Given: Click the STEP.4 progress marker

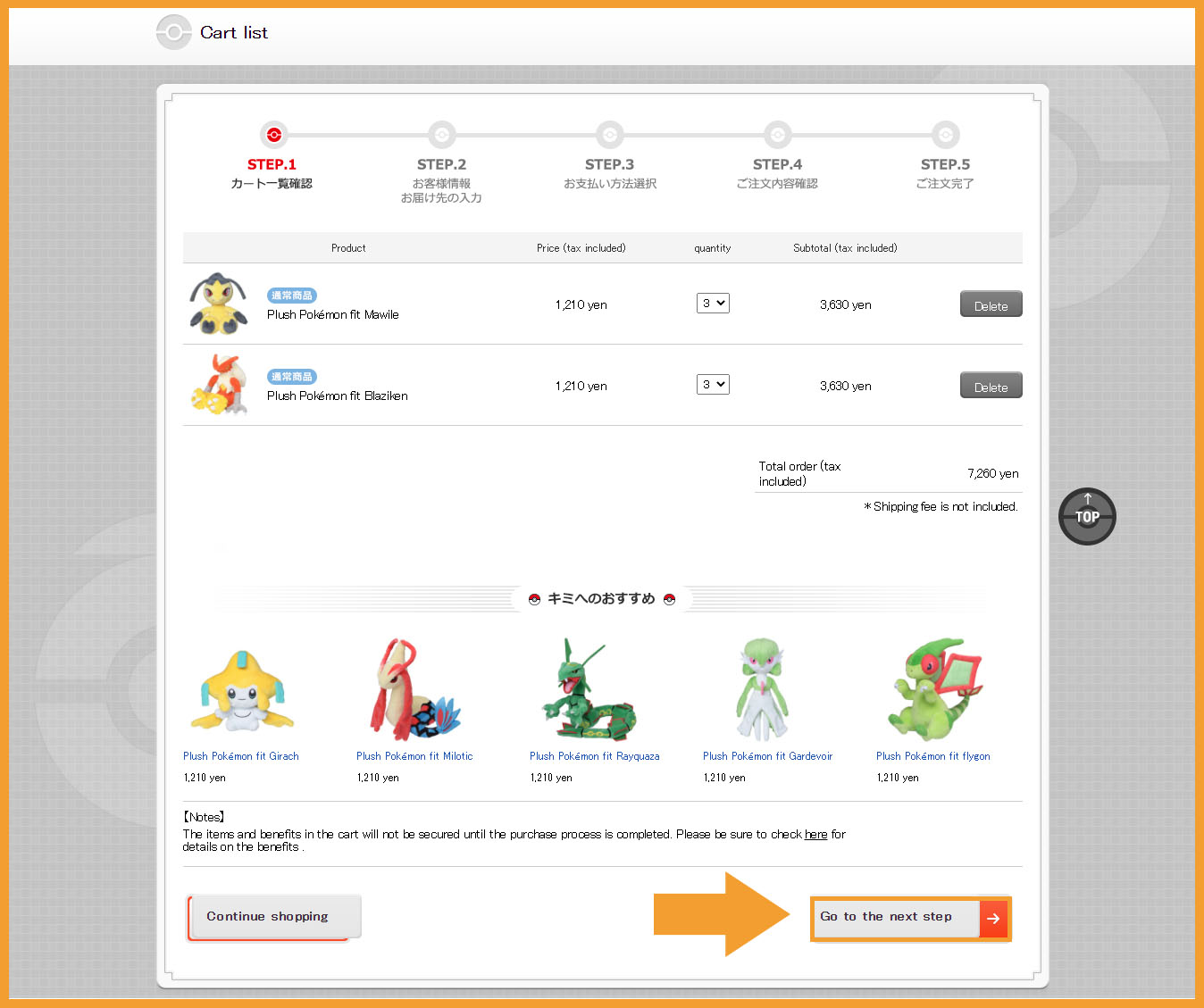Looking at the screenshot, I should click(777, 135).
